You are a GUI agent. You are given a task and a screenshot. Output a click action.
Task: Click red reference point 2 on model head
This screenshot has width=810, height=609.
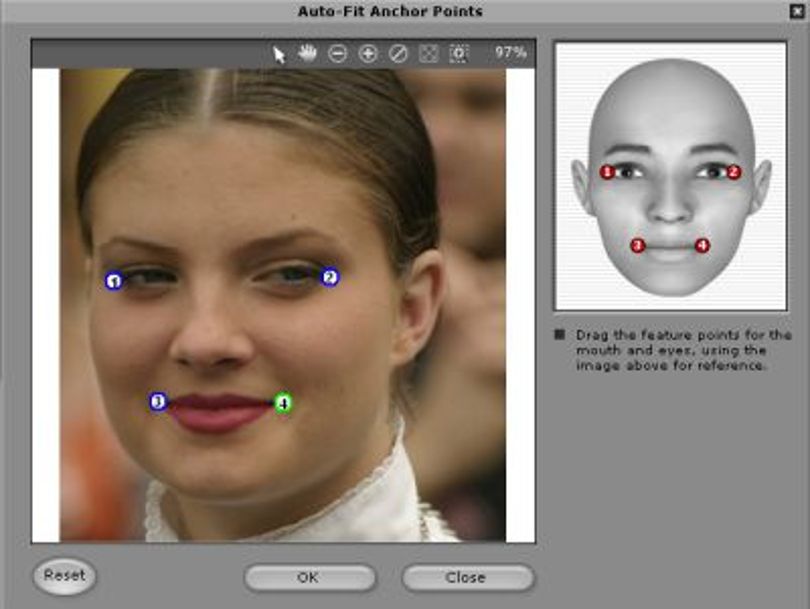click(734, 172)
